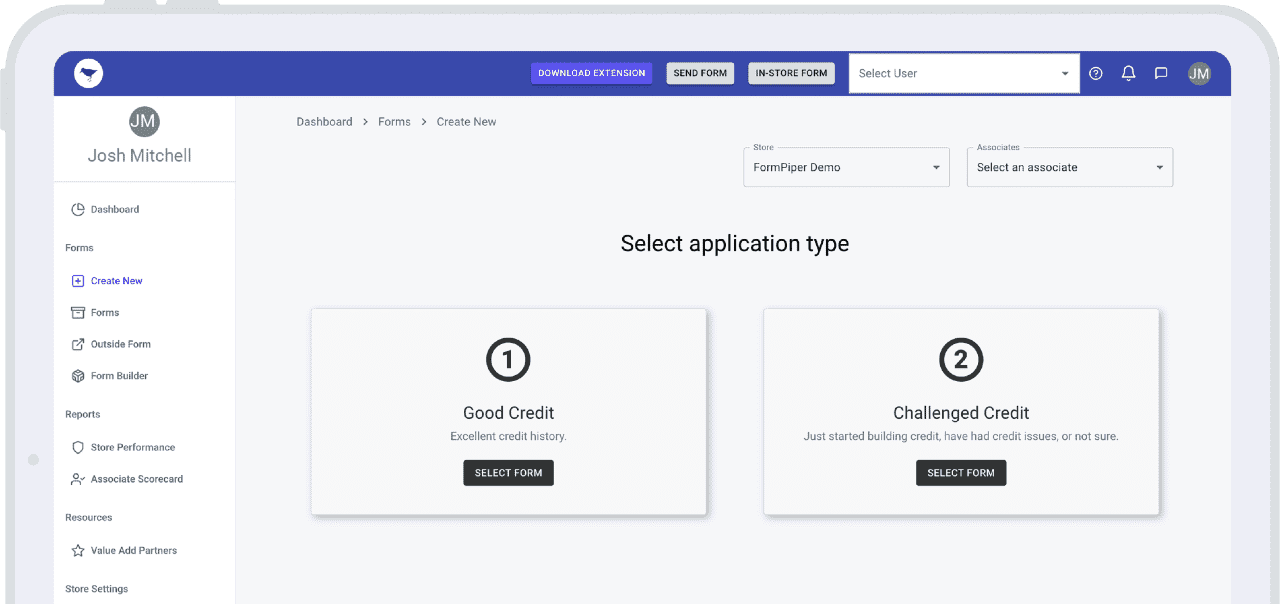Open Associate Scorecard report
Image resolution: width=1280 pixels, height=604 pixels.
tap(136, 479)
